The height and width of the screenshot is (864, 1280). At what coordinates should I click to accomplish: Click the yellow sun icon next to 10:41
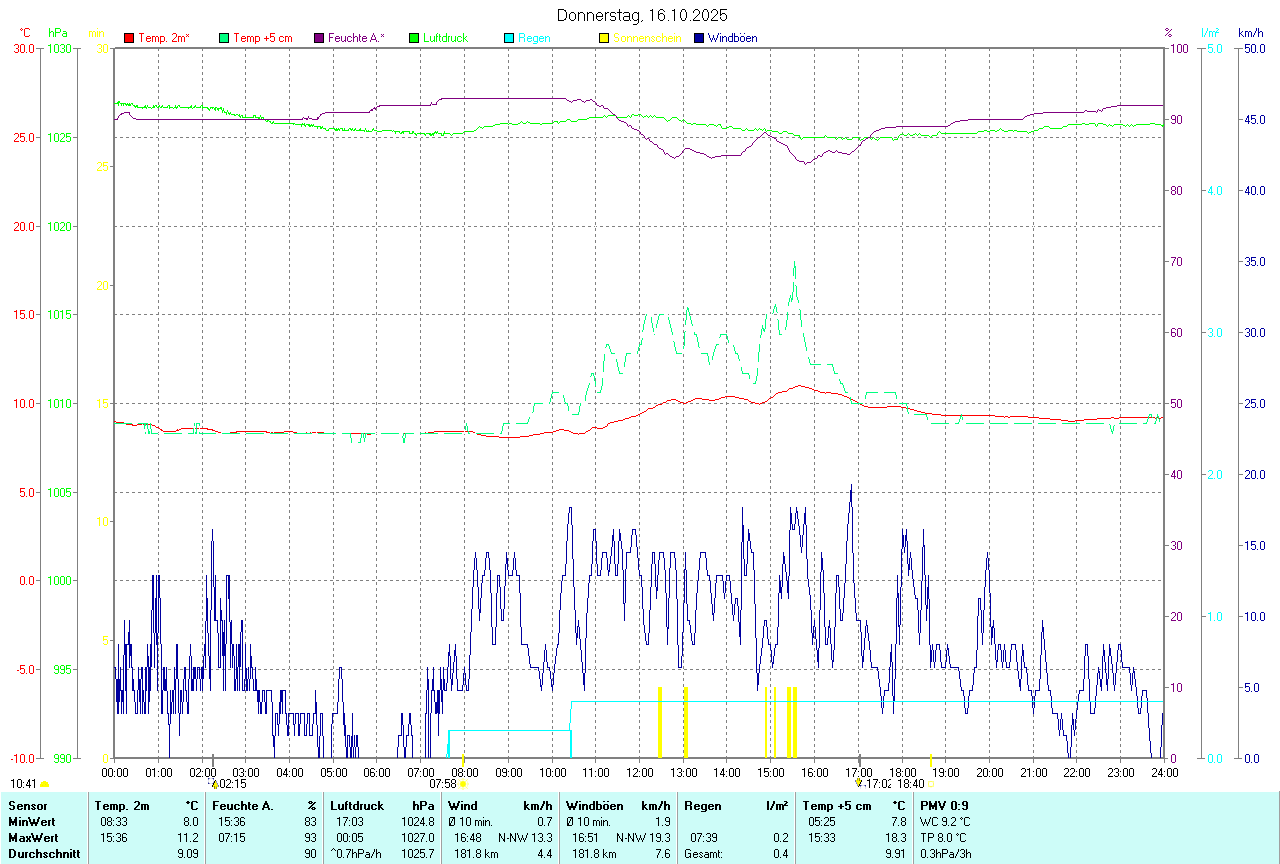[x=44, y=785]
